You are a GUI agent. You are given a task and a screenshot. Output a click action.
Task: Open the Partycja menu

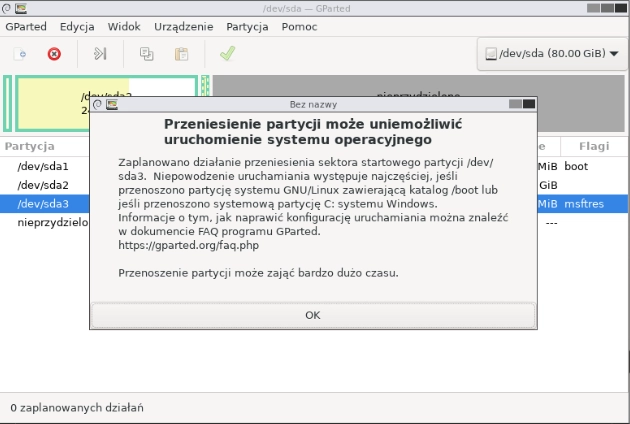[247, 27]
